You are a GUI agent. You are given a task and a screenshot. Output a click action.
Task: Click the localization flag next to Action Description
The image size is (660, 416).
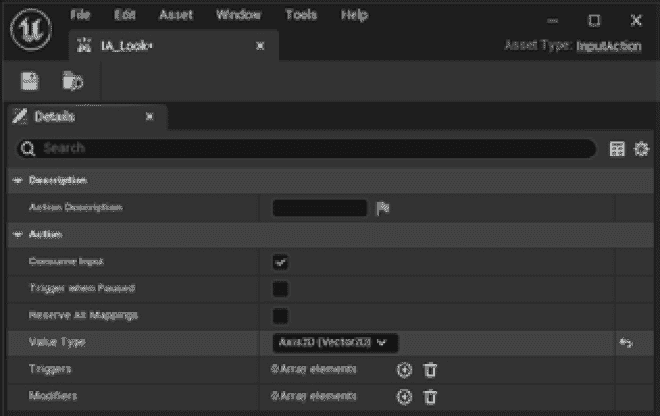(x=383, y=208)
